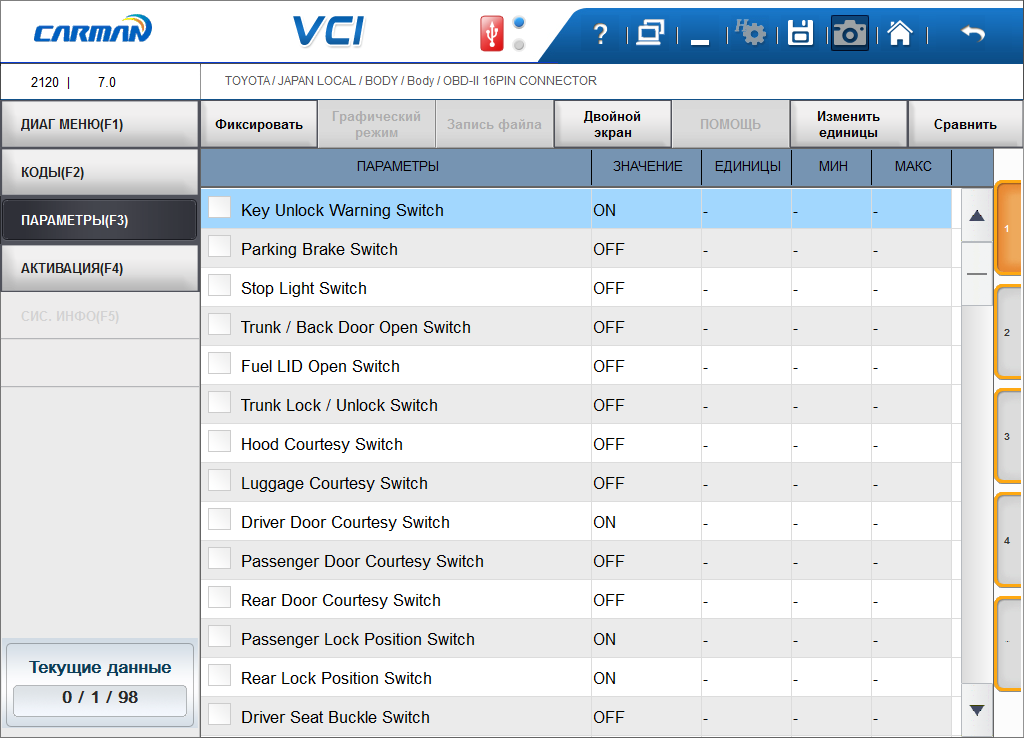Open the gear settings icon

point(750,33)
